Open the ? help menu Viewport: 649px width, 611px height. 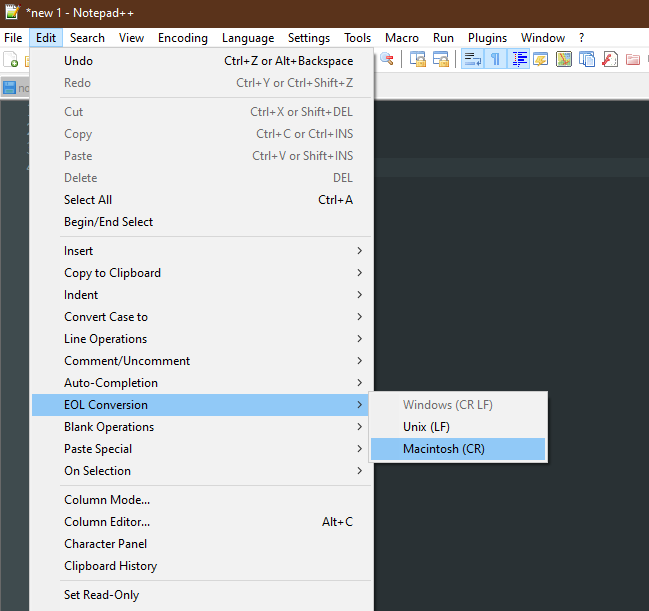click(x=582, y=38)
